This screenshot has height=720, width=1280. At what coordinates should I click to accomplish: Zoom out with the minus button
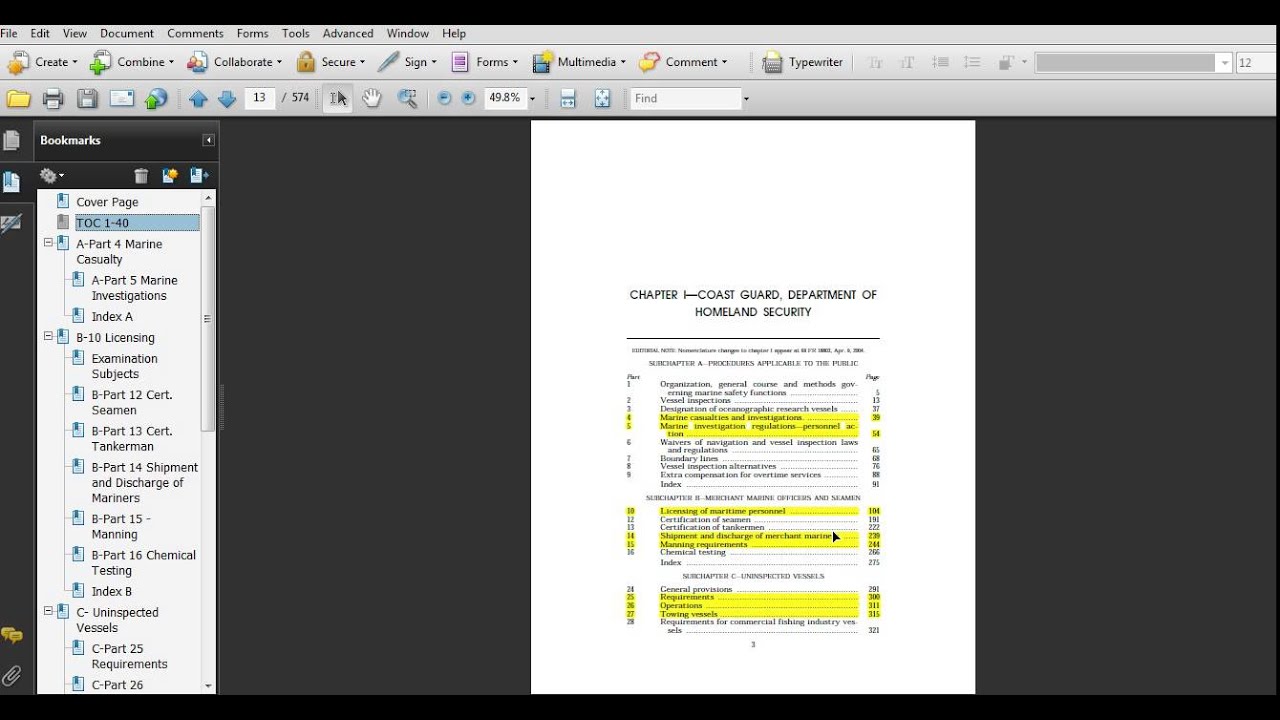pyautogui.click(x=444, y=98)
